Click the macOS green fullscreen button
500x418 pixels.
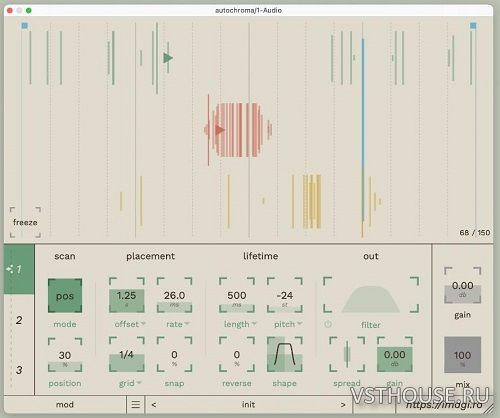click(29, 10)
